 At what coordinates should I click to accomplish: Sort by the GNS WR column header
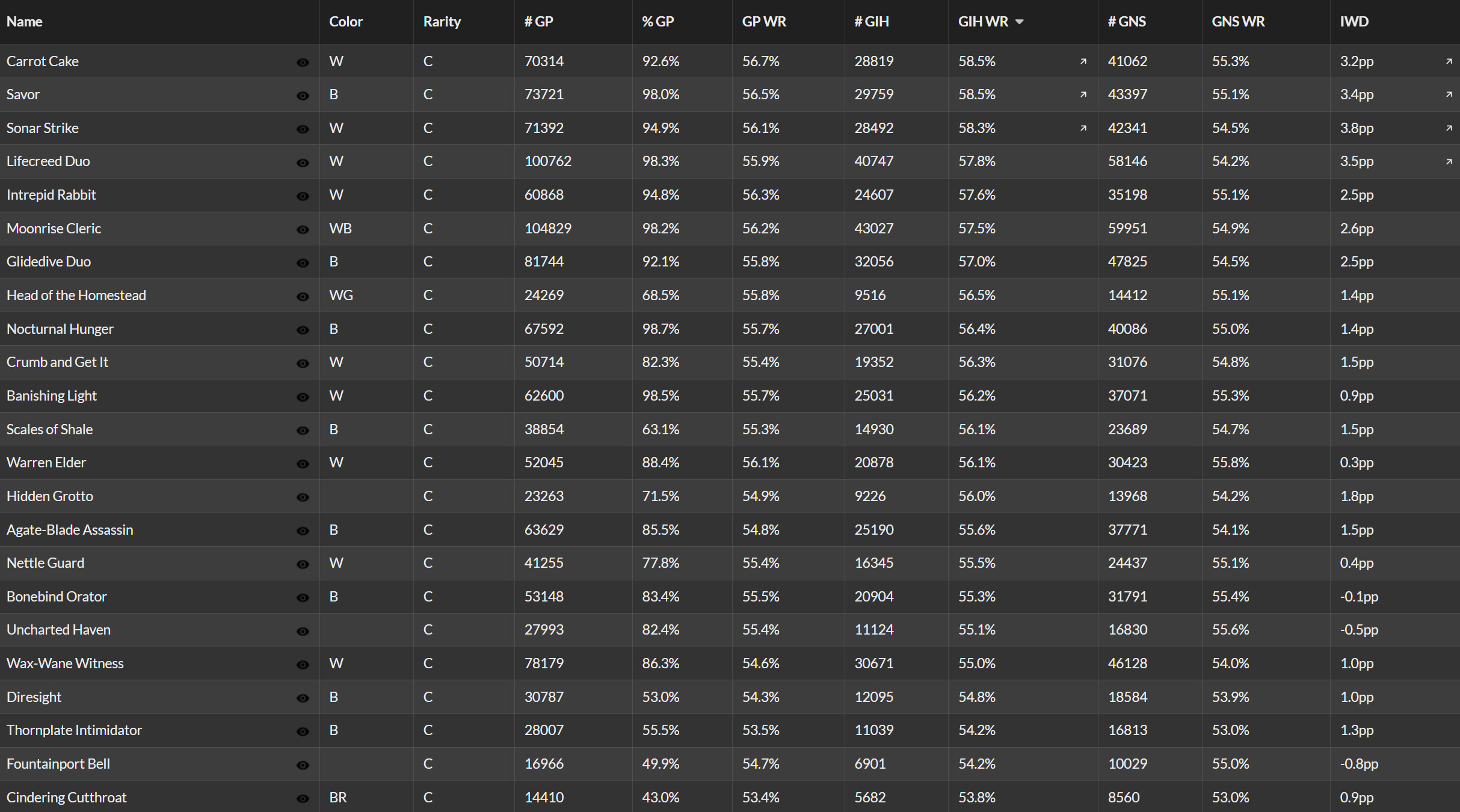click(1238, 22)
